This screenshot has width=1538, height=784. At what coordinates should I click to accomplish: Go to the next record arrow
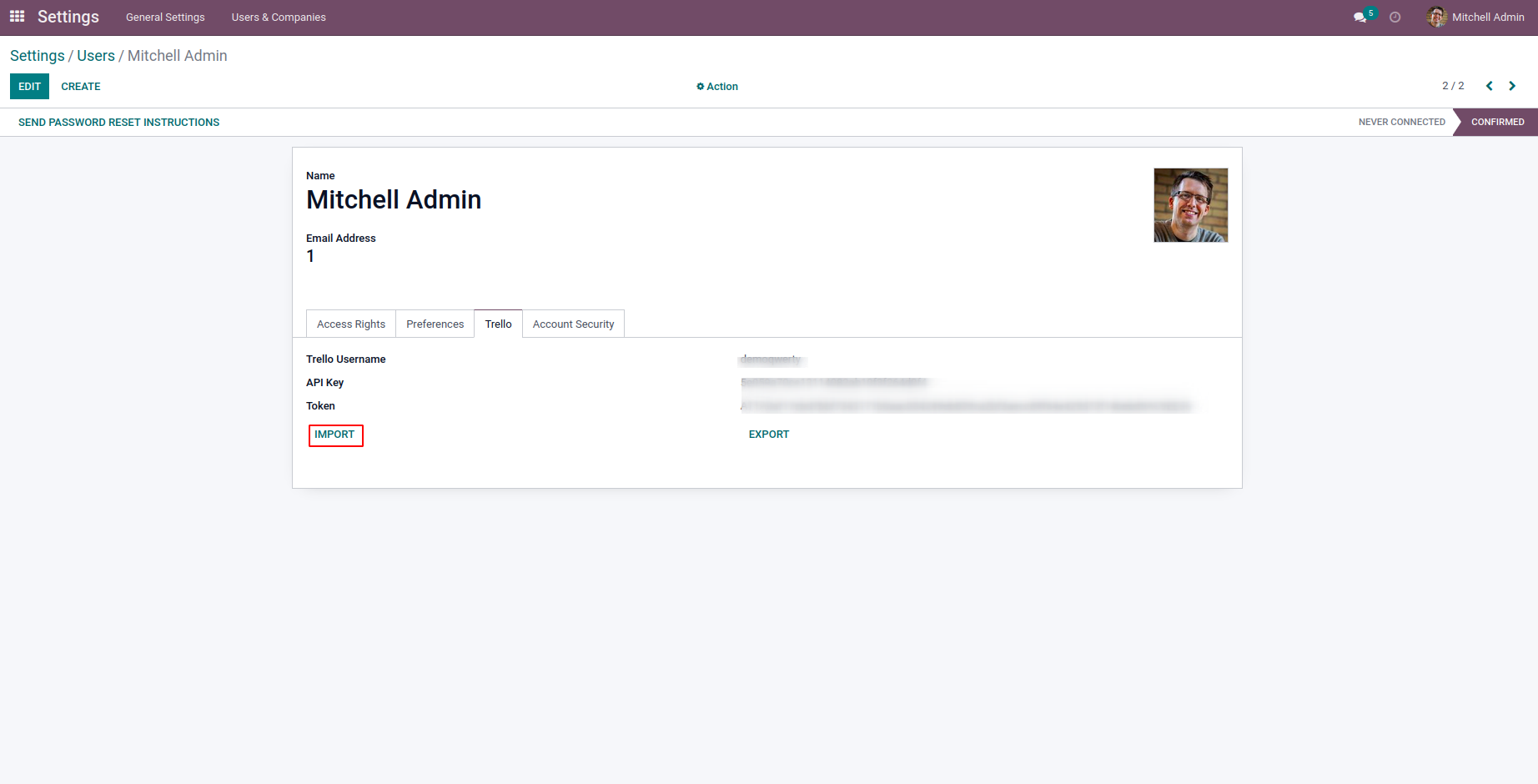click(1512, 86)
